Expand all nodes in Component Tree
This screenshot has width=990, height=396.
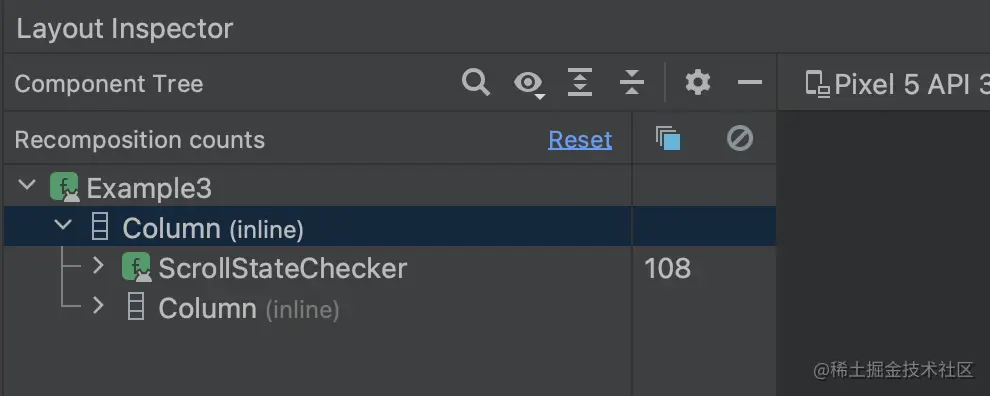pos(580,82)
